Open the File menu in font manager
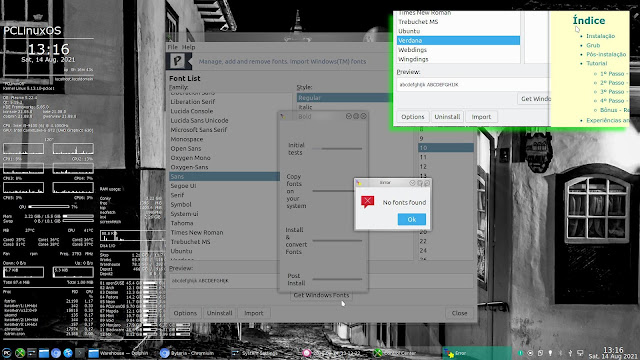The image size is (640, 360). point(173,47)
